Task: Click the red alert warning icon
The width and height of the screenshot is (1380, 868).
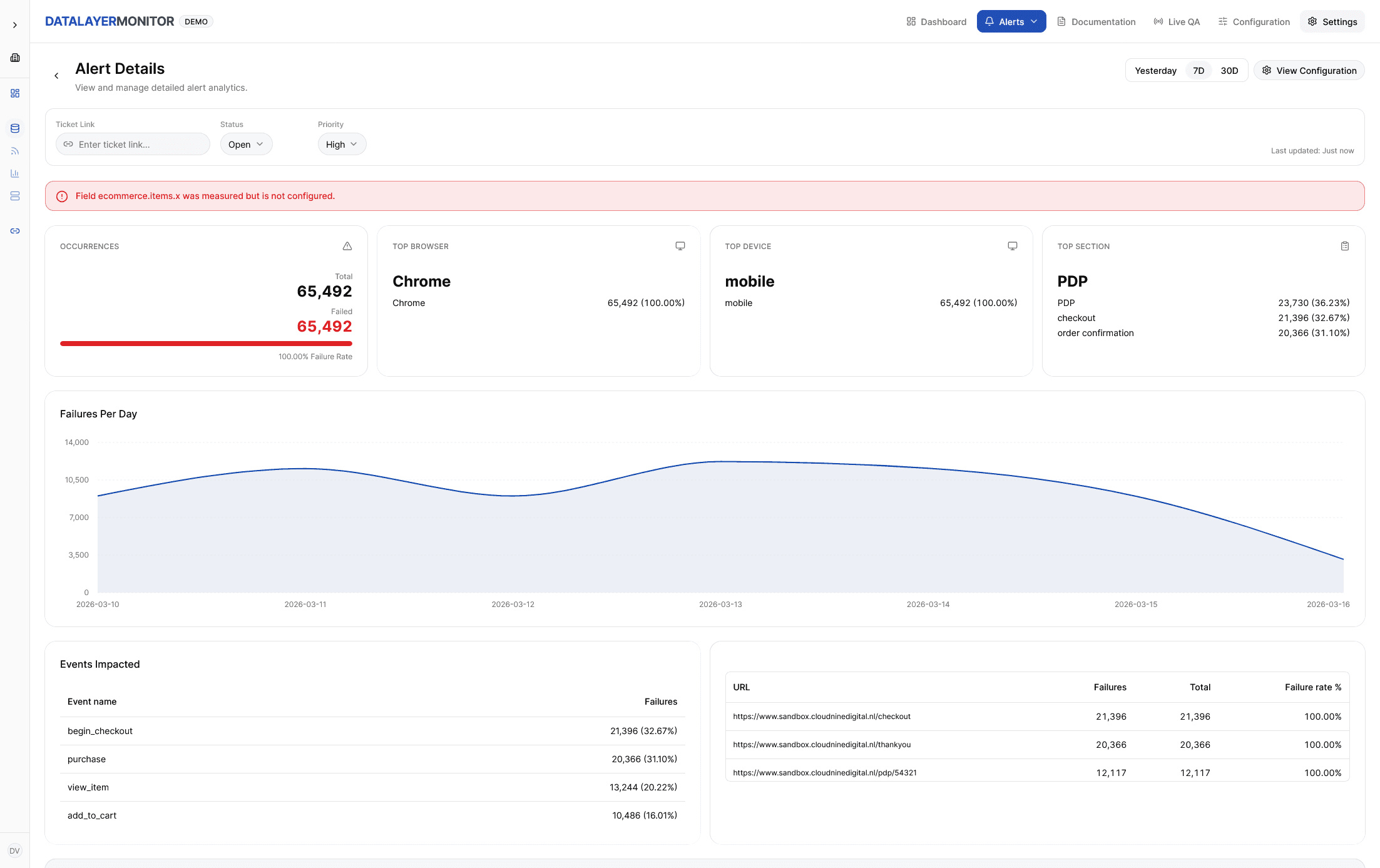Action: coord(62,197)
